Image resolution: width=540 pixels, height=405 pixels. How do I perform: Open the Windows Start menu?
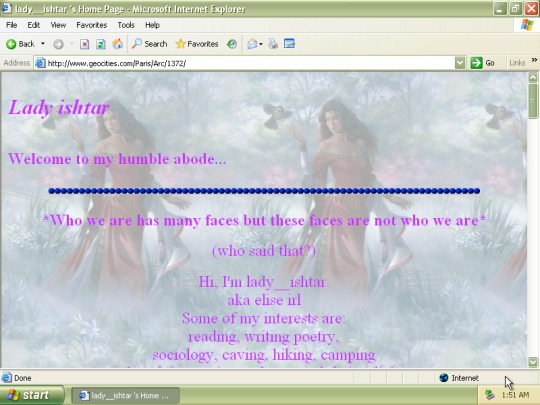point(32,395)
